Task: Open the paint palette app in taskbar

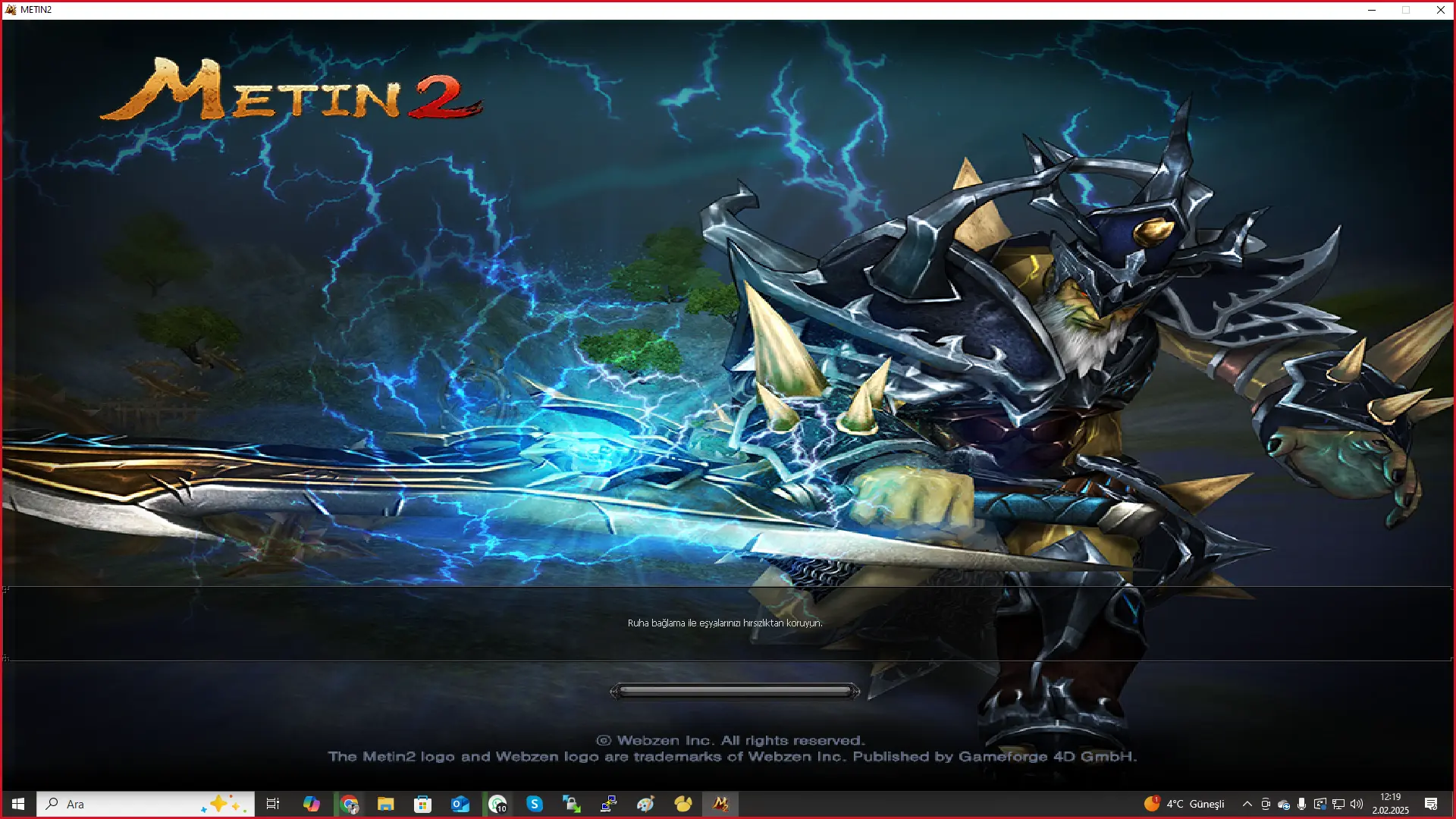Action: tap(645, 804)
